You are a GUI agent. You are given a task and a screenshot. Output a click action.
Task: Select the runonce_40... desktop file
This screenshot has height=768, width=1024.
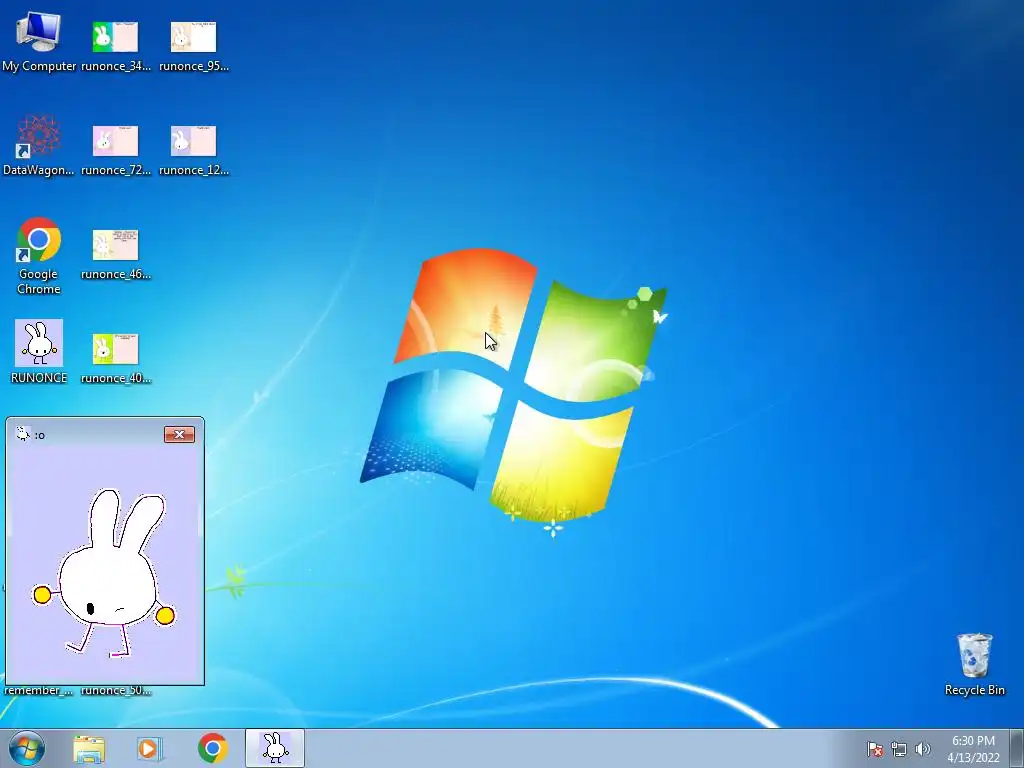click(x=116, y=357)
